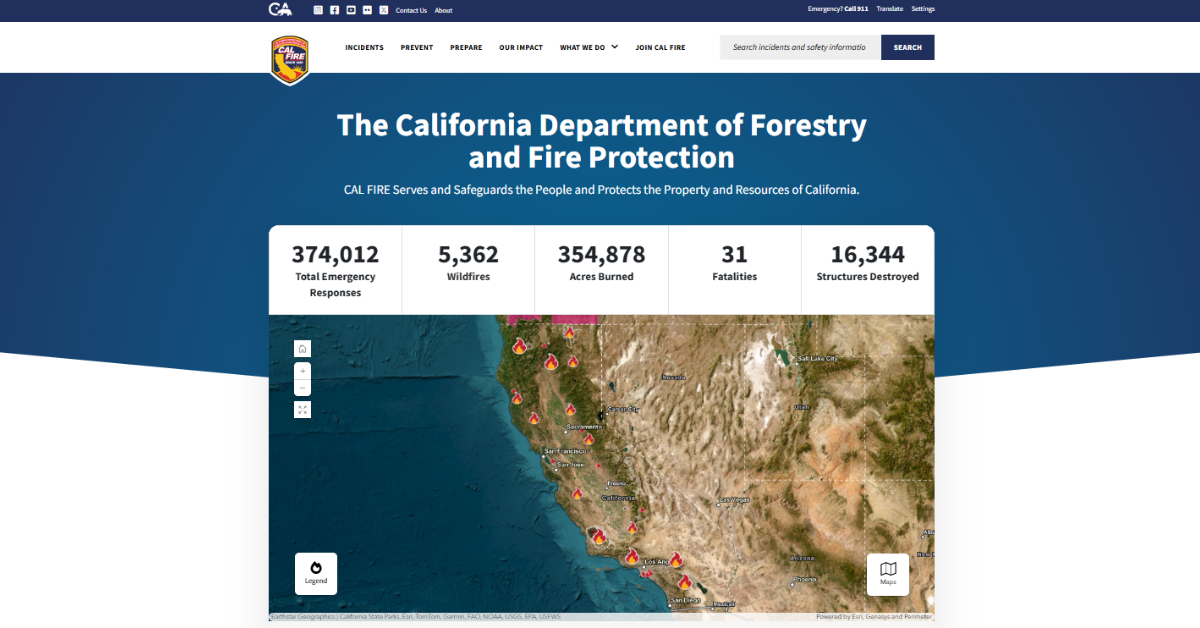The width and height of the screenshot is (1200, 628).
Task: Reset map with the home icon
Action: tap(303, 349)
